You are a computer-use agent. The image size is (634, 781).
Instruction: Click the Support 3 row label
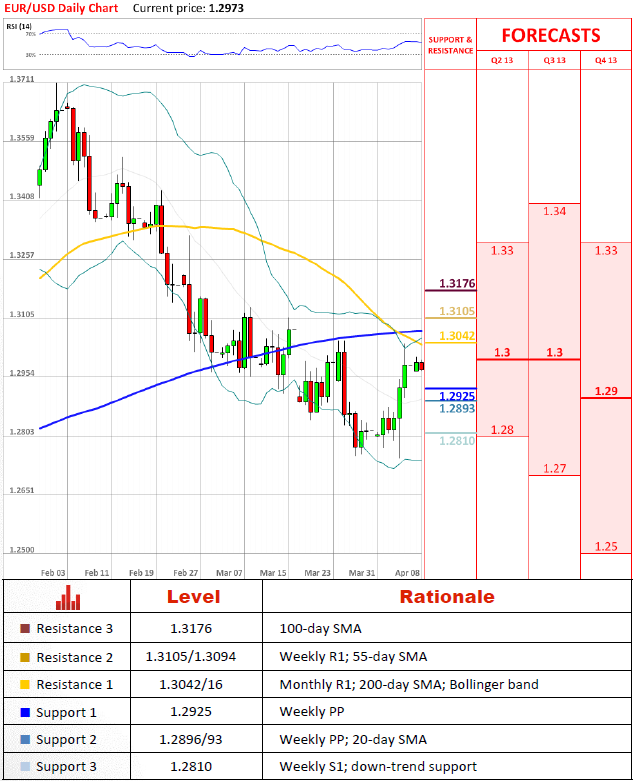66,767
